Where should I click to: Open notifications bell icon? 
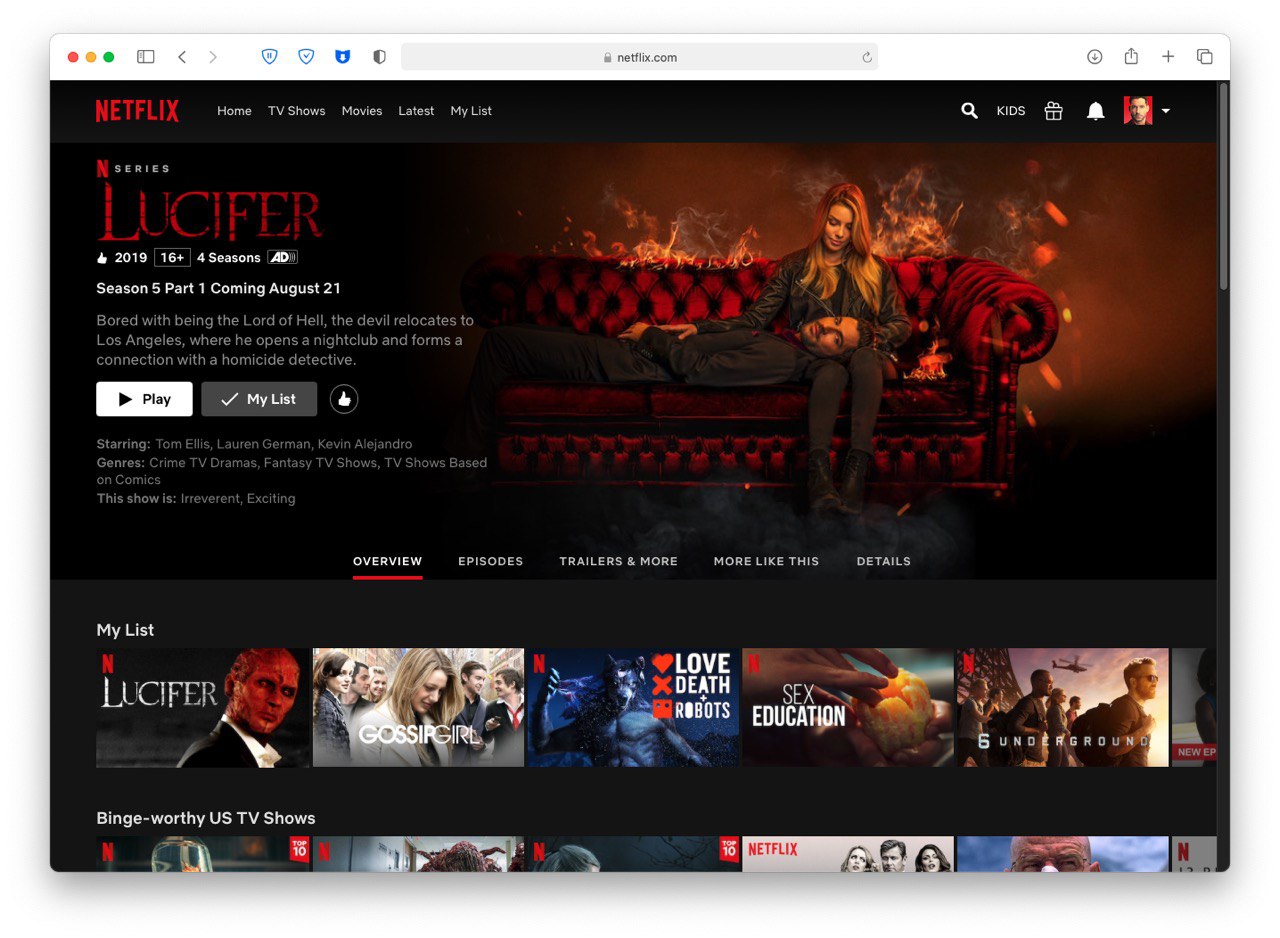pyautogui.click(x=1096, y=111)
